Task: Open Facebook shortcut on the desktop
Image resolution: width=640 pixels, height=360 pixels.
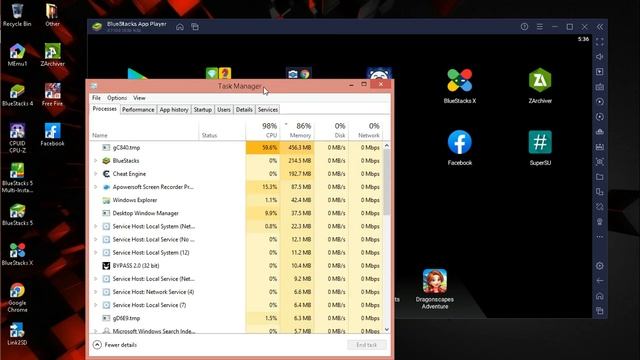Action: click(x=53, y=134)
